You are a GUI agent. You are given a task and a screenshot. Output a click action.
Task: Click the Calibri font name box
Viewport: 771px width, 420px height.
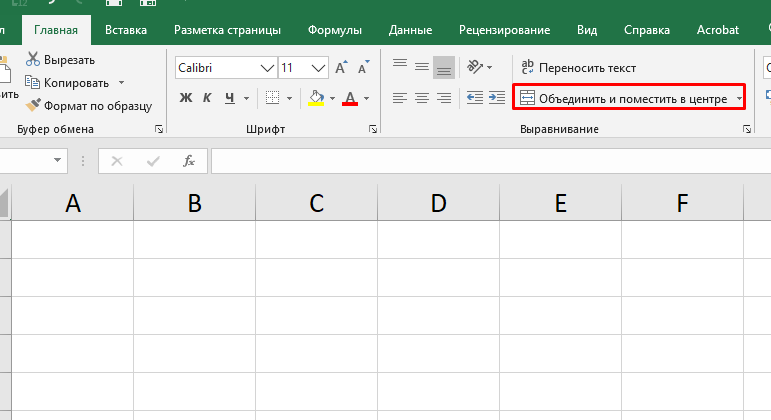217,68
